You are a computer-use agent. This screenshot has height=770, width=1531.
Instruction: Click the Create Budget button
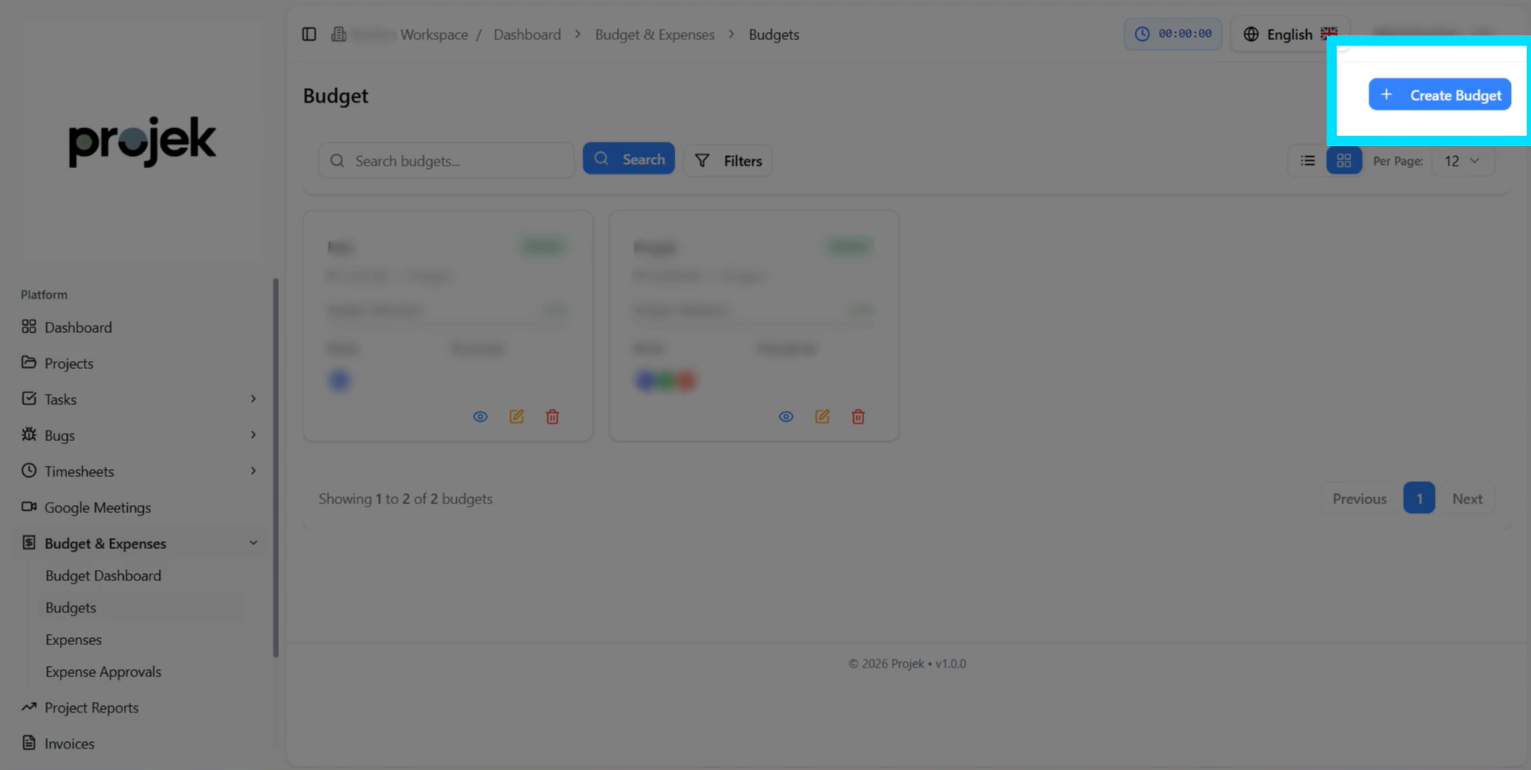pyautogui.click(x=1440, y=95)
